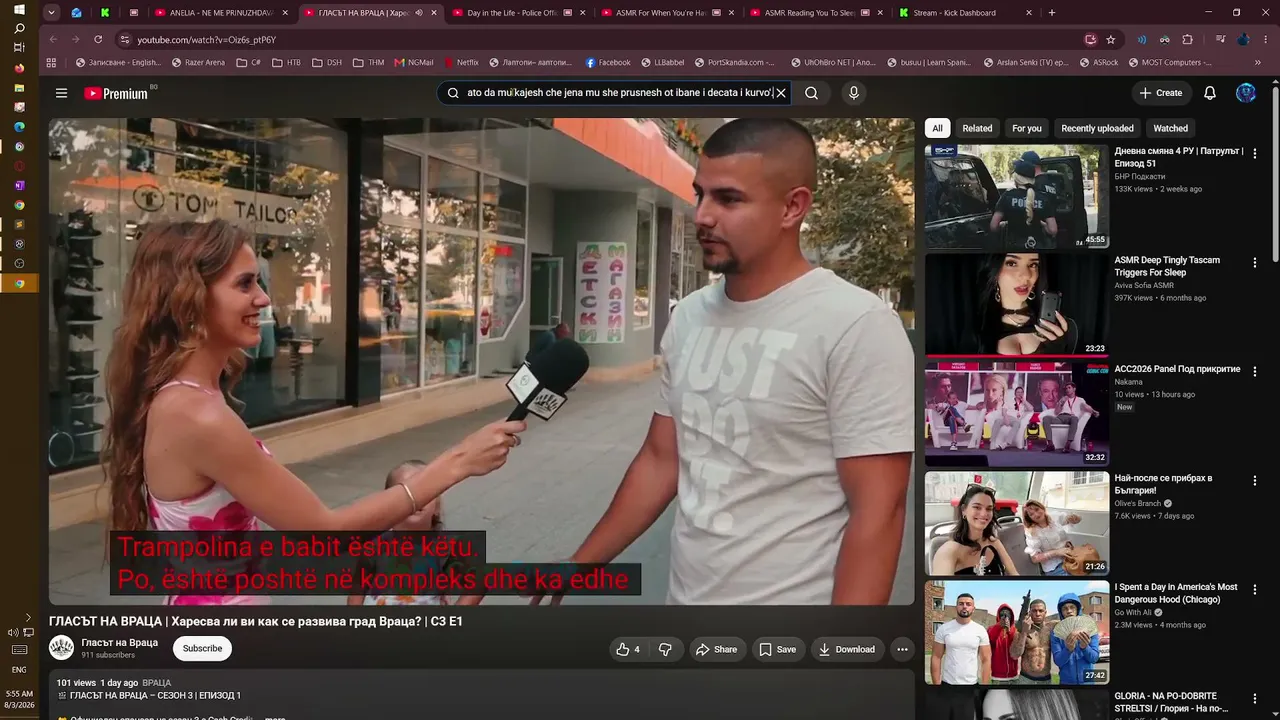Open the YouTube account avatar menu

point(1246,93)
